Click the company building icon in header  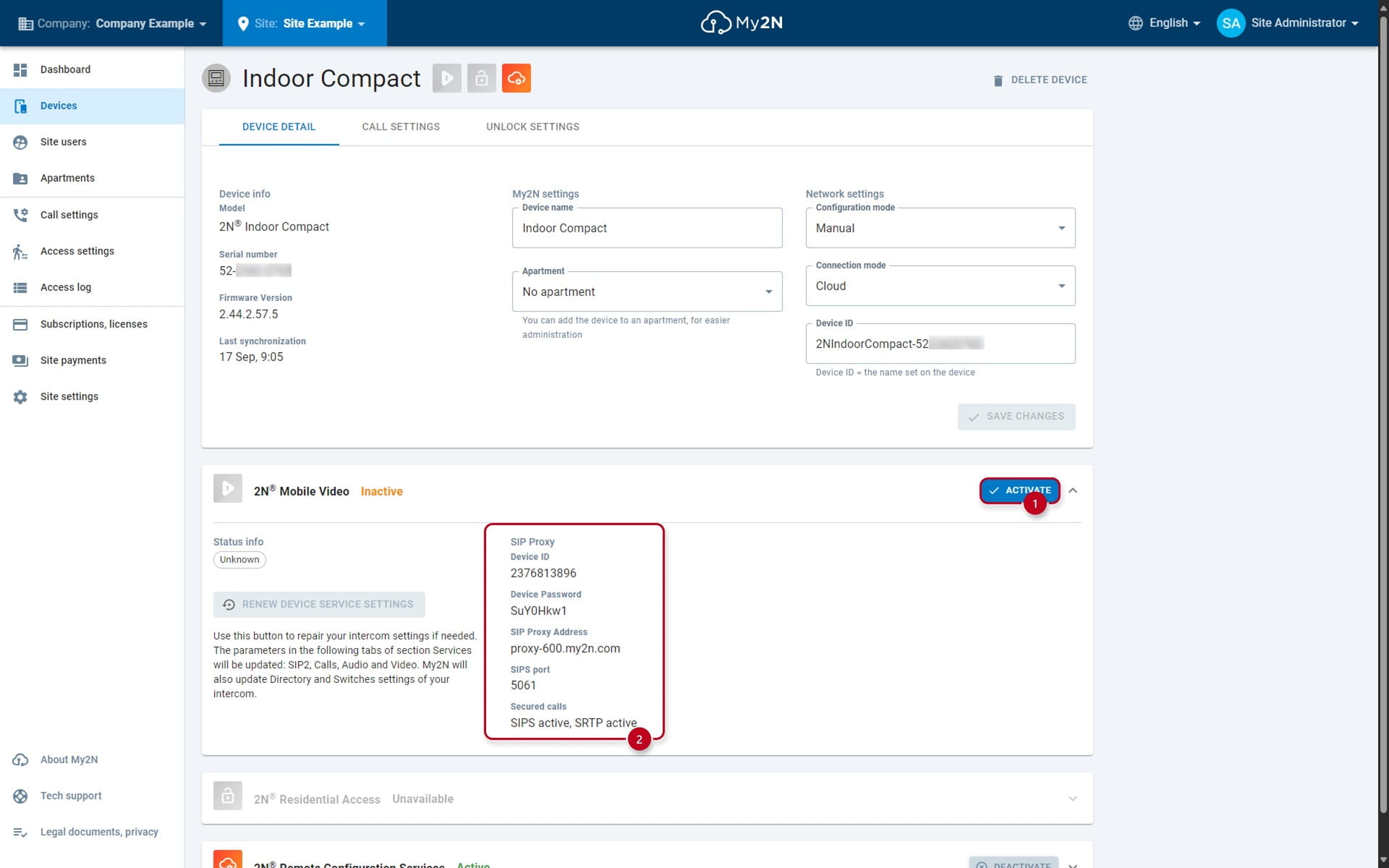click(25, 23)
